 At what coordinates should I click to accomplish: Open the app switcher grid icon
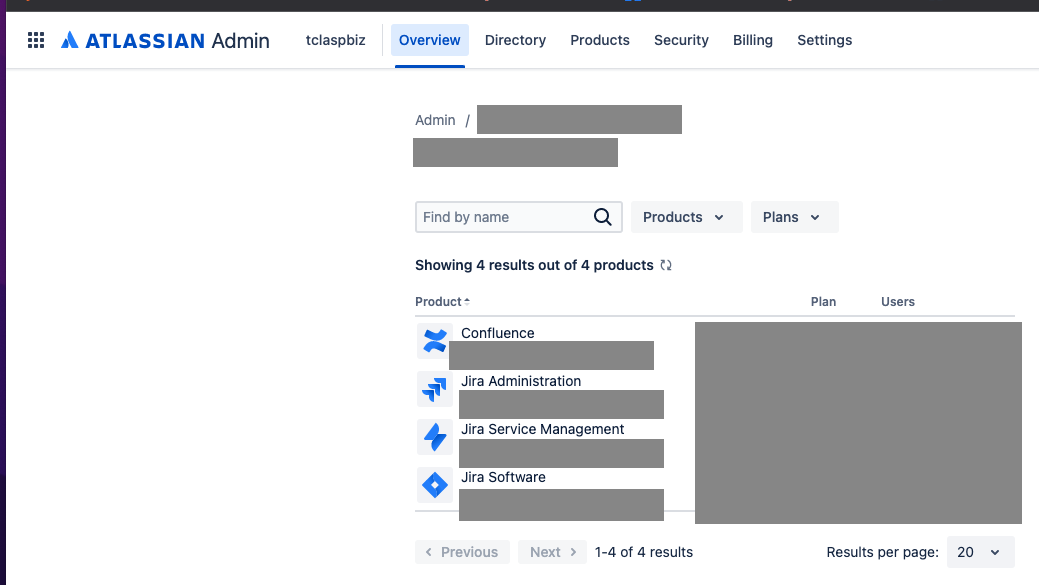point(36,40)
